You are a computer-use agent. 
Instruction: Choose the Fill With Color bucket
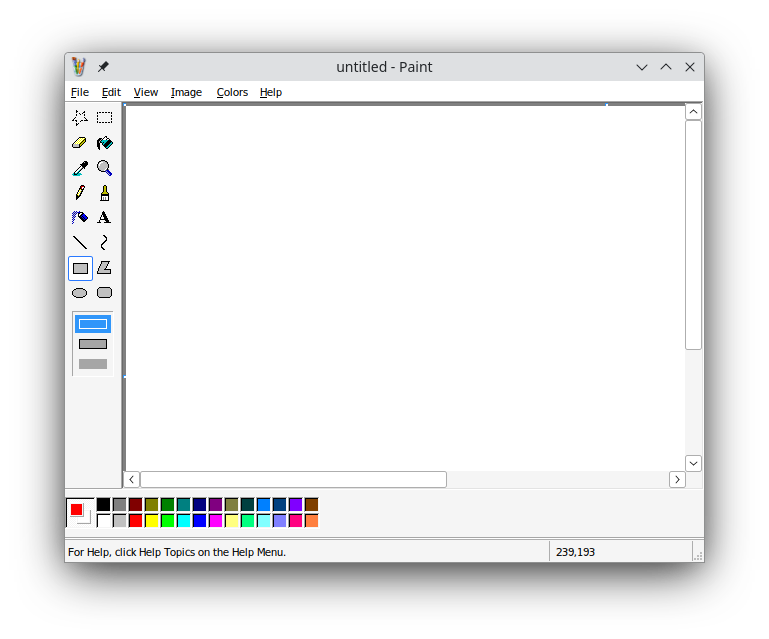click(x=104, y=143)
